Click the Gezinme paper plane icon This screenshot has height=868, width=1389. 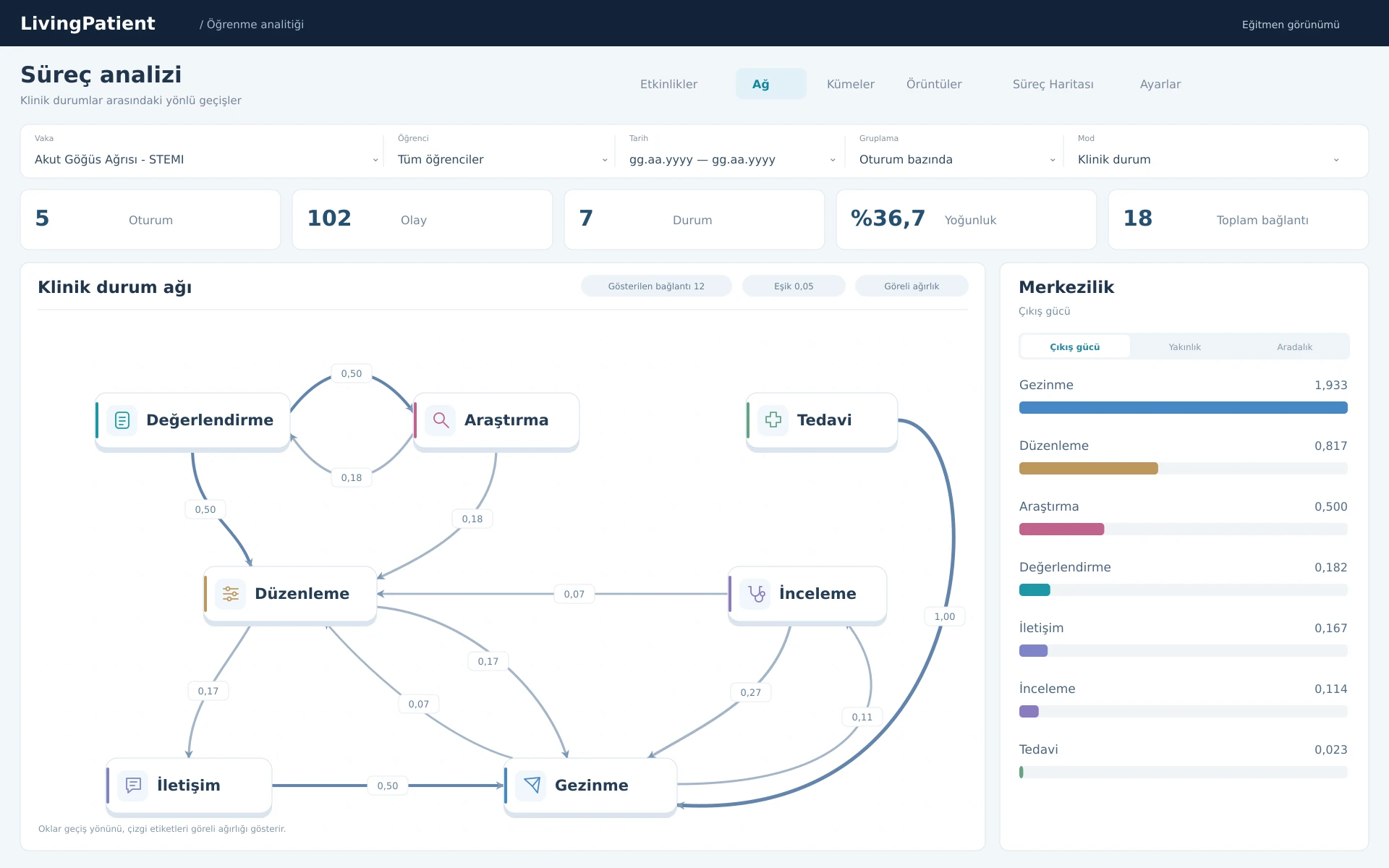click(531, 786)
